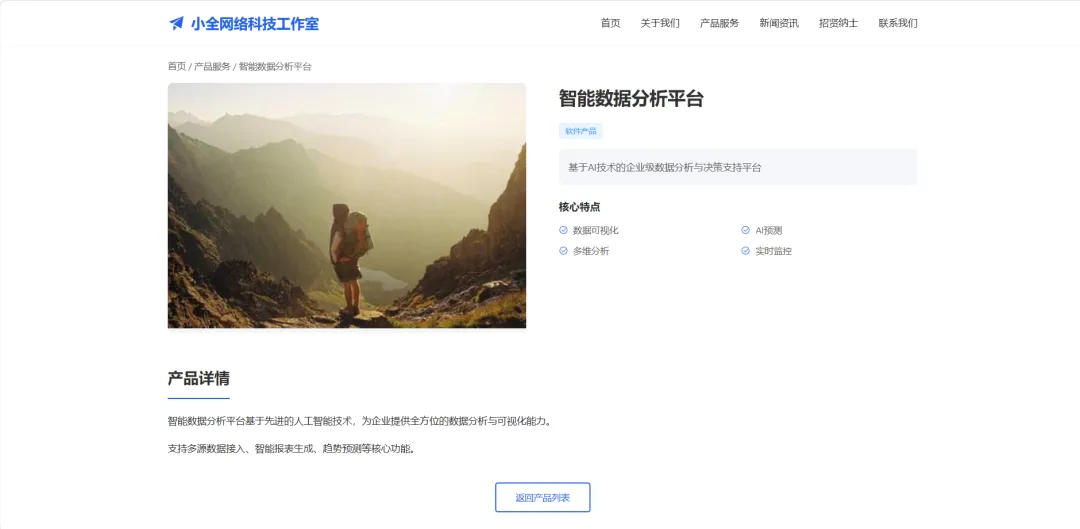Open the 招贤纳士 page
The width and height of the screenshot is (1080, 529).
(838, 23)
